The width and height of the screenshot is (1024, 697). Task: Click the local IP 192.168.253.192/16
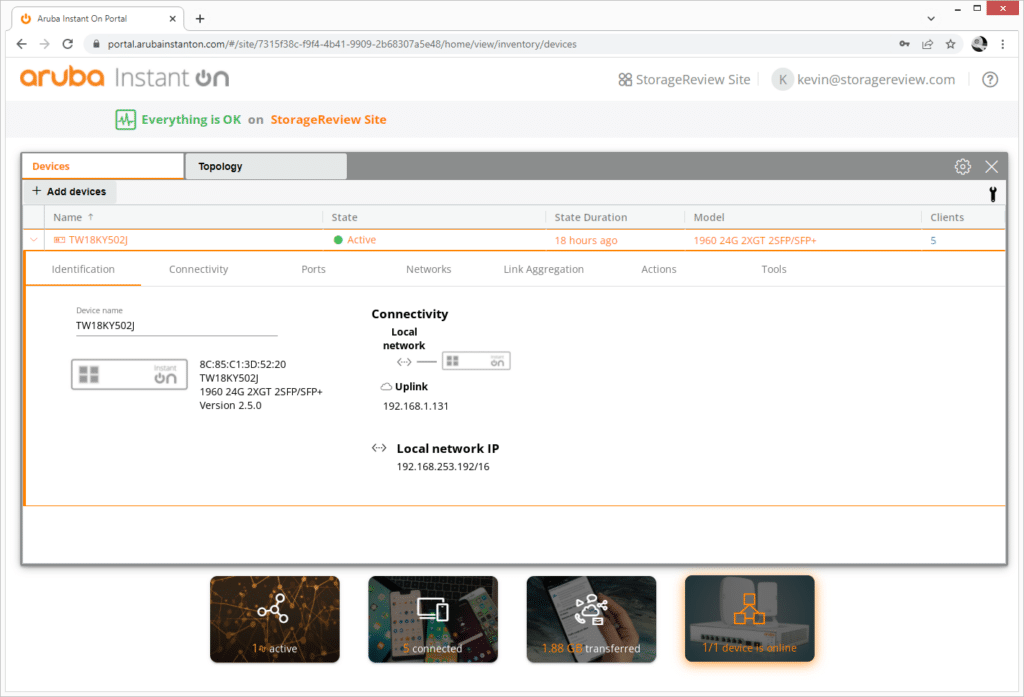[443, 466]
